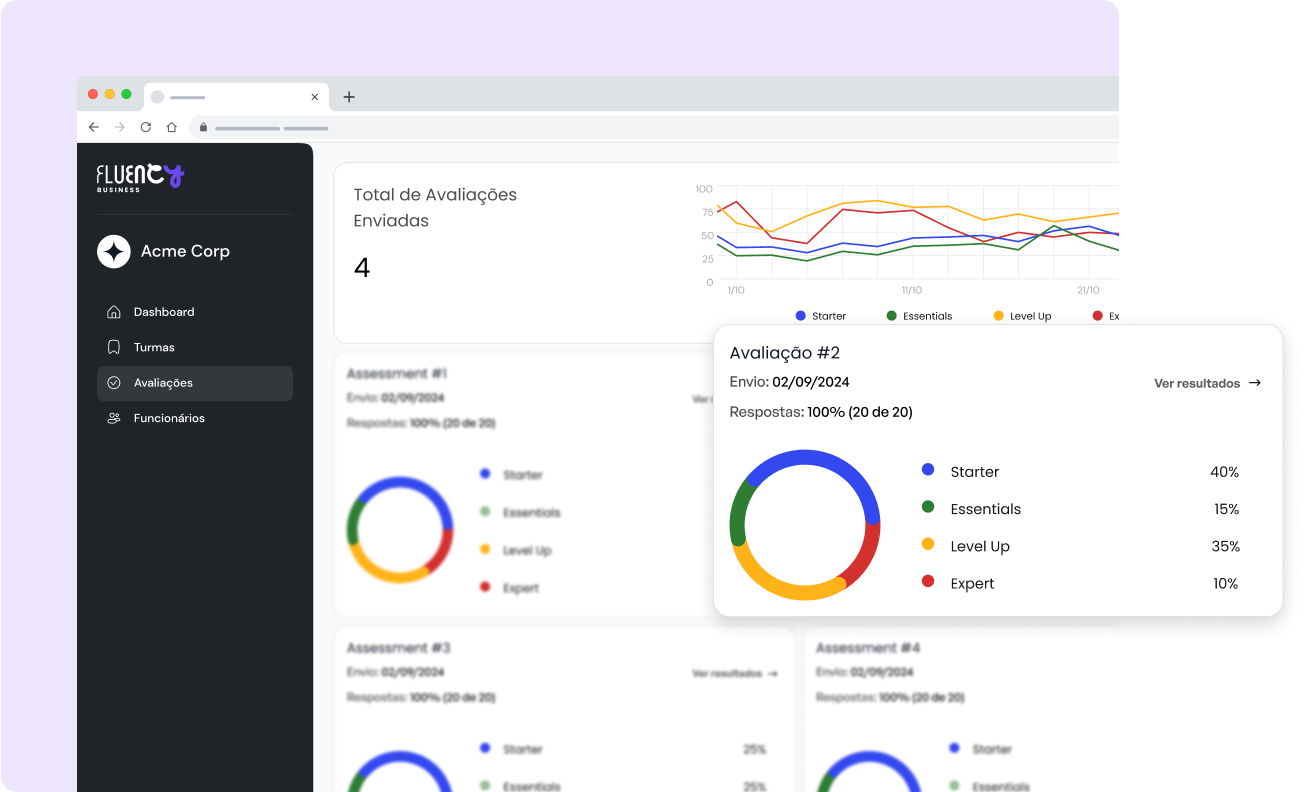Toggle Essentials series in line chart legend

tap(919, 316)
